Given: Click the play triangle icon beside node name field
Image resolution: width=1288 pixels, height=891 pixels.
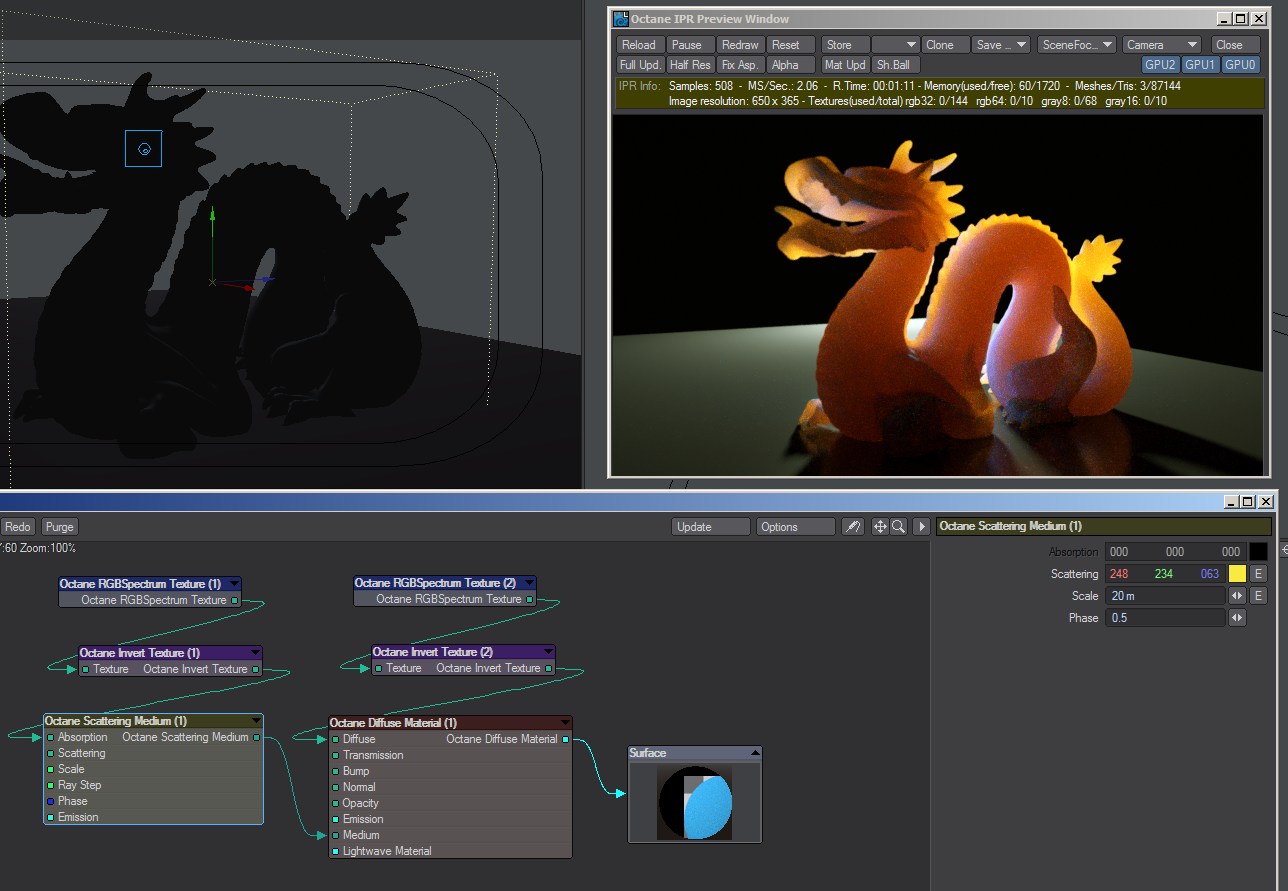Looking at the screenshot, I should [922, 527].
